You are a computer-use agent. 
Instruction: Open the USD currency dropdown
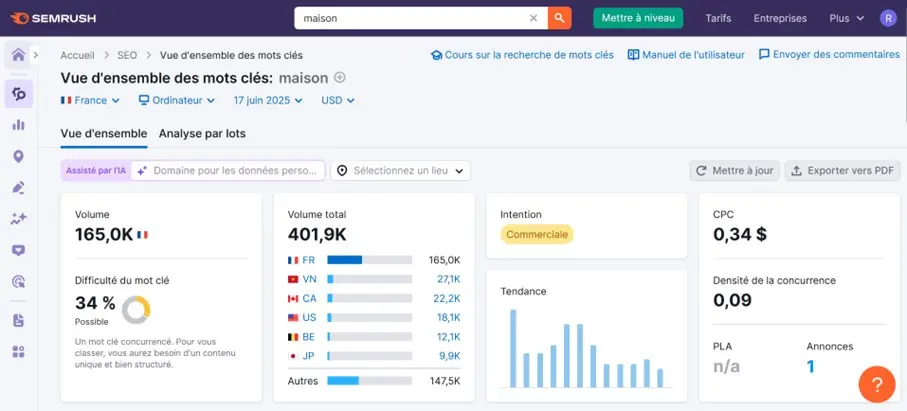tap(338, 100)
